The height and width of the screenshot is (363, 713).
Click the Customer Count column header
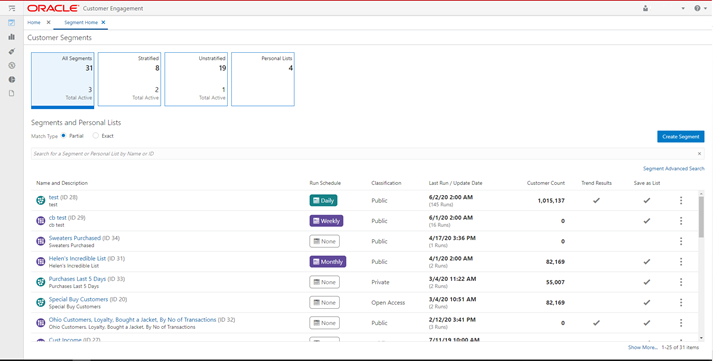(546, 183)
